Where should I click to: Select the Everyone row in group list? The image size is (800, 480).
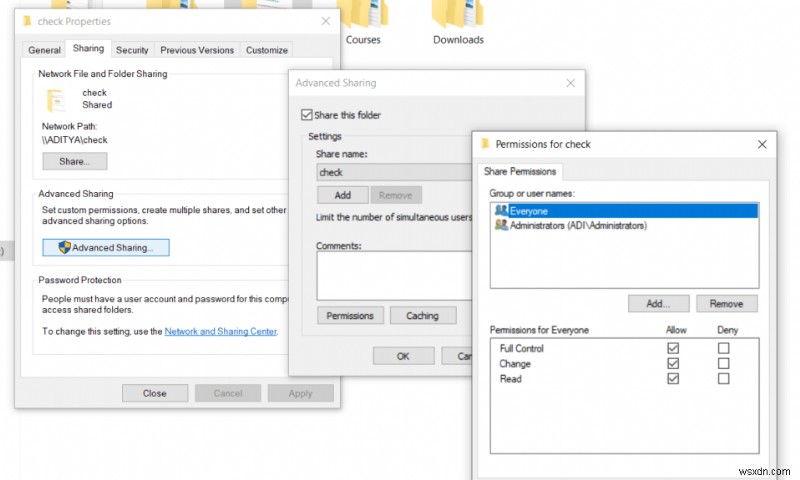624,211
